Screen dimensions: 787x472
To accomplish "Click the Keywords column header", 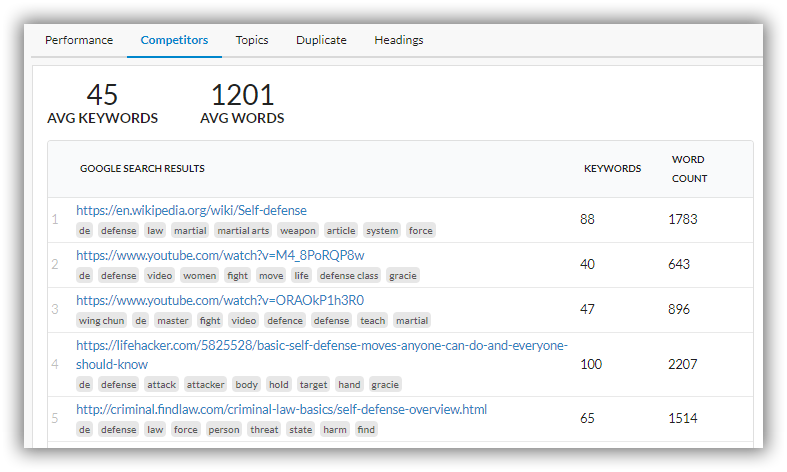I will [x=612, y=169].
